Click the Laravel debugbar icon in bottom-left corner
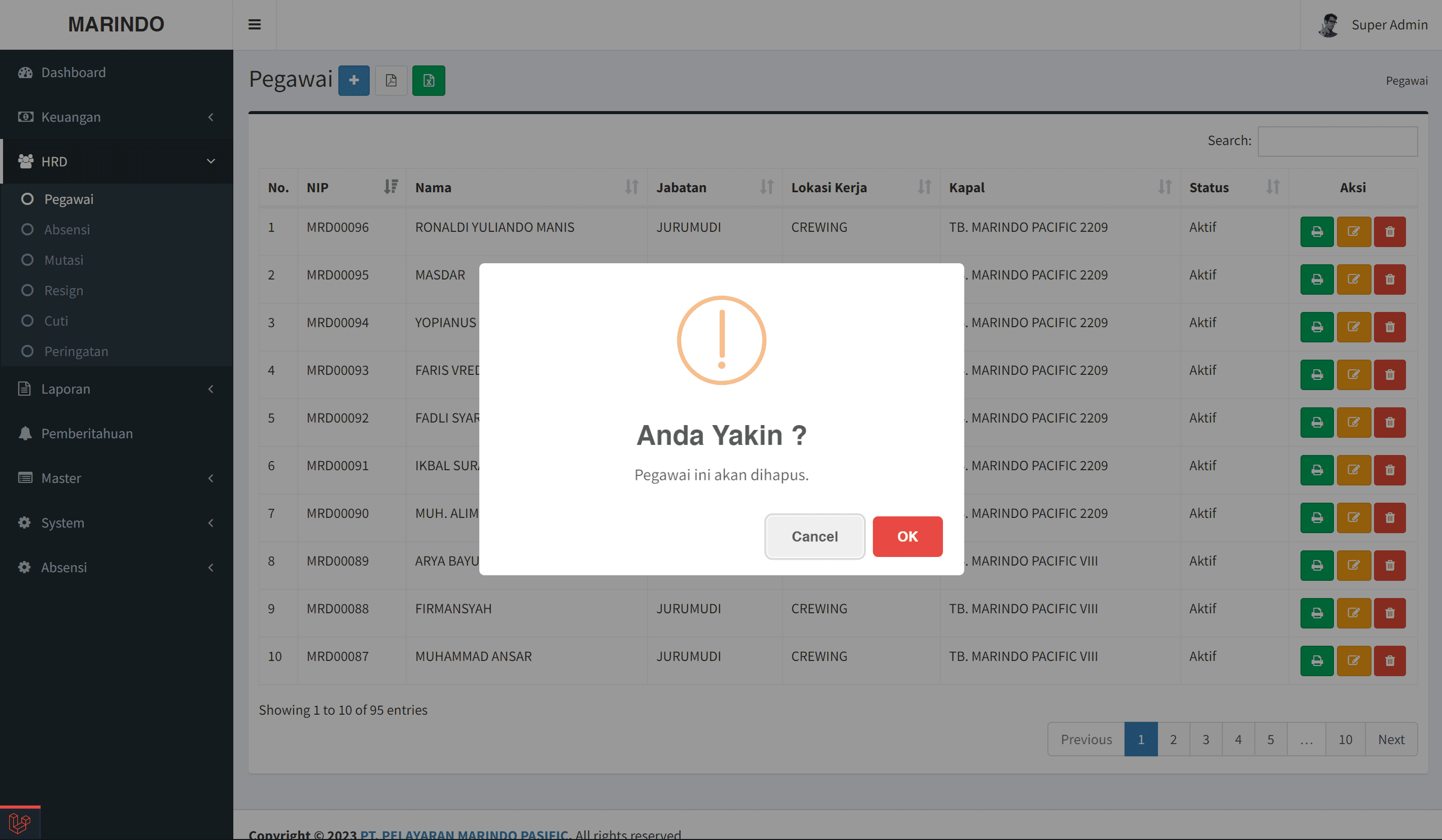The height and width of the screenshot is (840, 1442). pyautogui.click(x=20, y=823)
